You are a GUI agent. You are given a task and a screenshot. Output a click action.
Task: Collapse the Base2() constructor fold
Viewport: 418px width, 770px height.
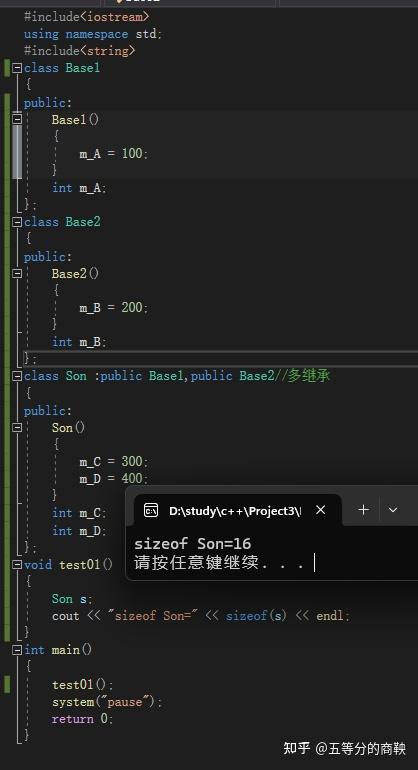click(17, 273)
